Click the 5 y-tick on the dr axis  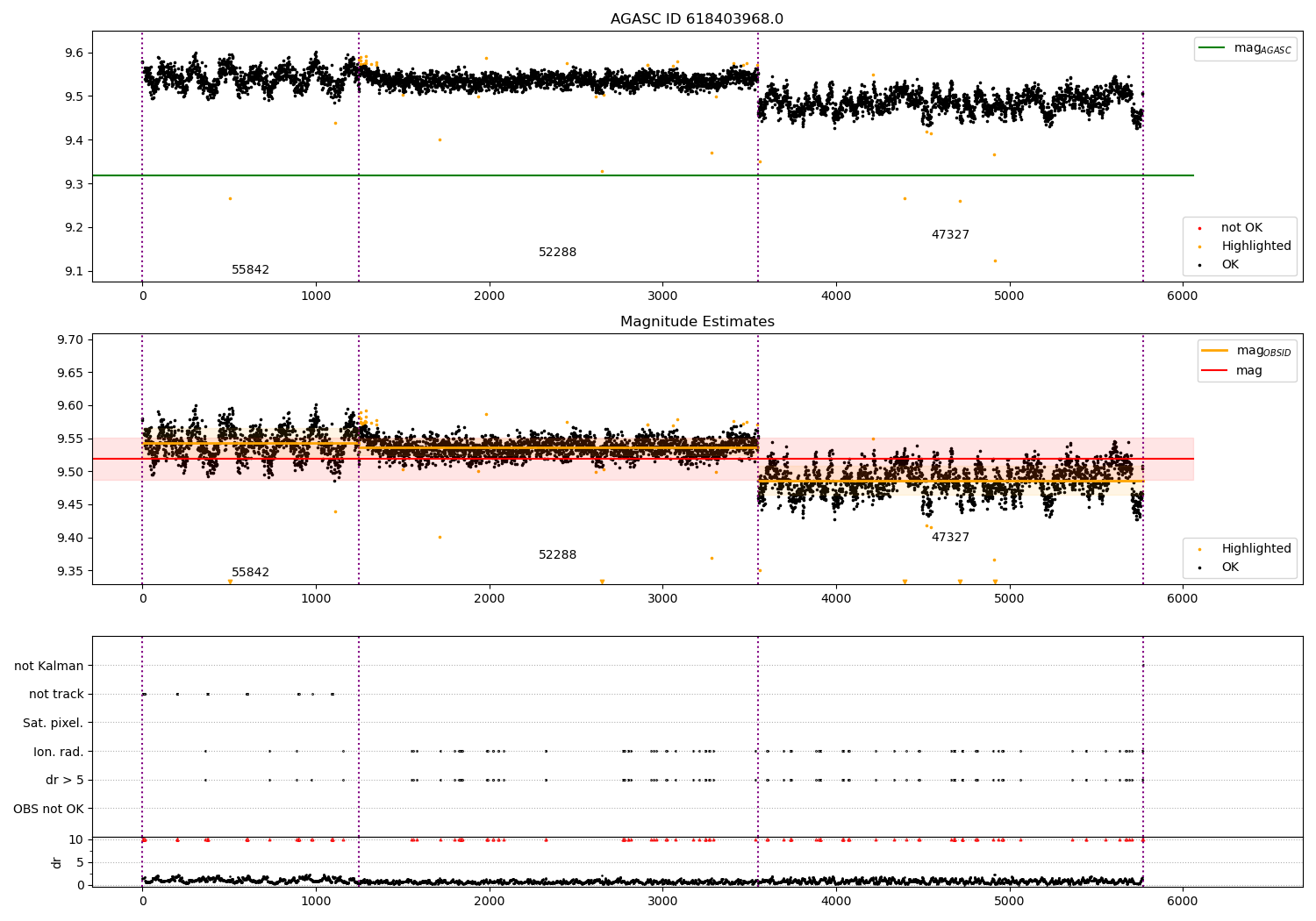81,863
